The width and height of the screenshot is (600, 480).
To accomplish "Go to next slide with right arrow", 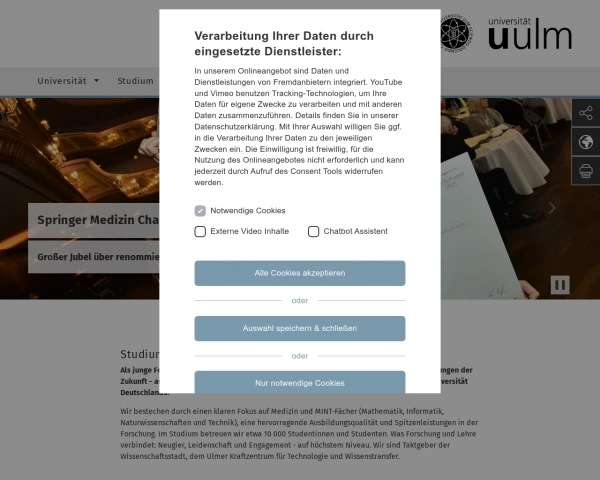I will coord(552,208).
